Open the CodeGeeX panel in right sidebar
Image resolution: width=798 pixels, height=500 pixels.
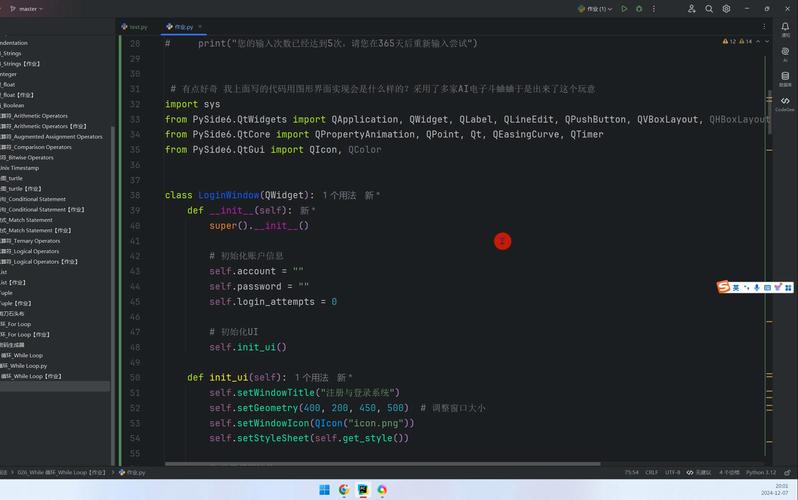[x=785, y=103]
